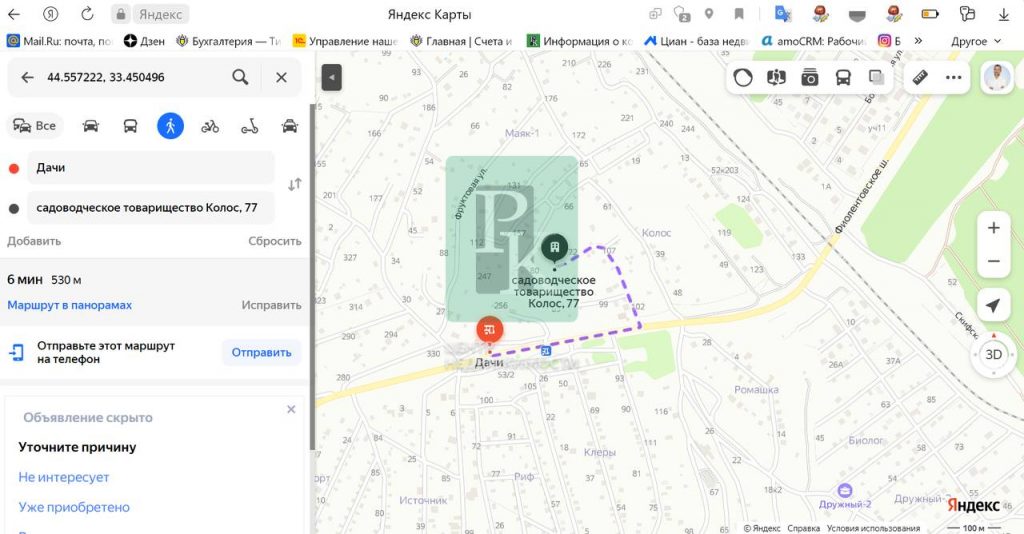Open the Alice circle icon on the map

tap(743, 78)
